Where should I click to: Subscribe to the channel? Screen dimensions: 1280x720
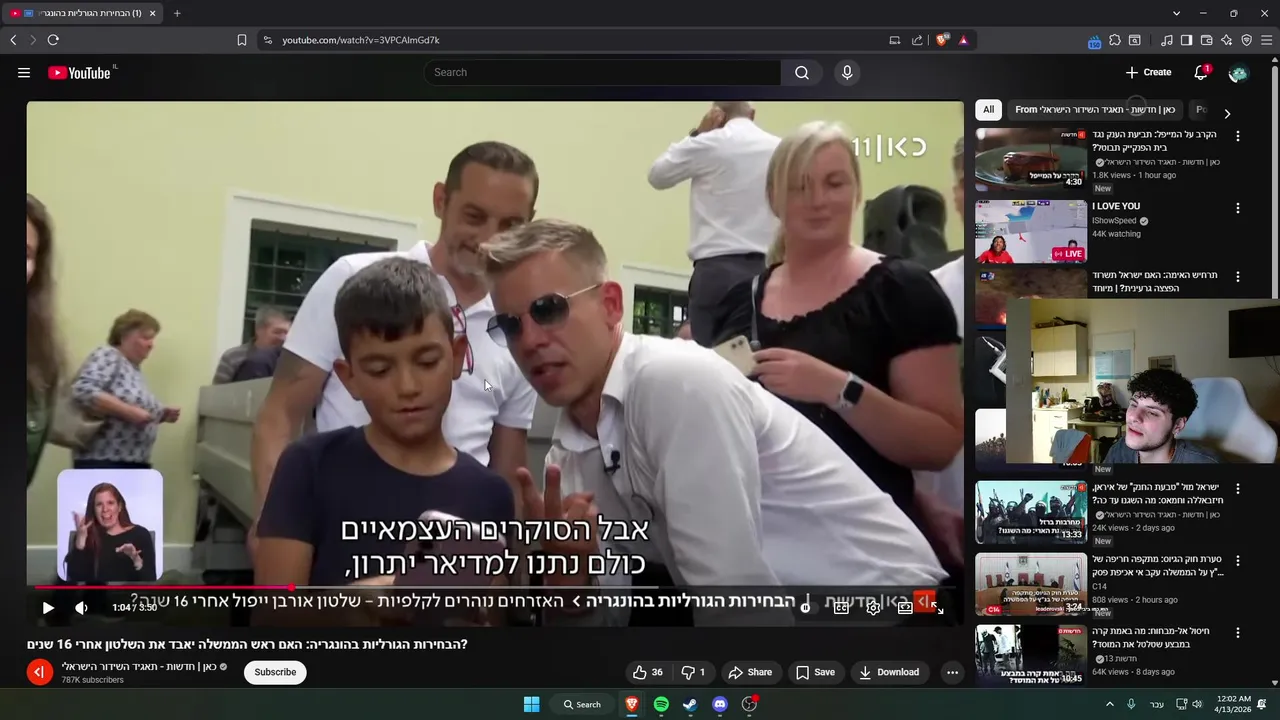coord(275,672)
